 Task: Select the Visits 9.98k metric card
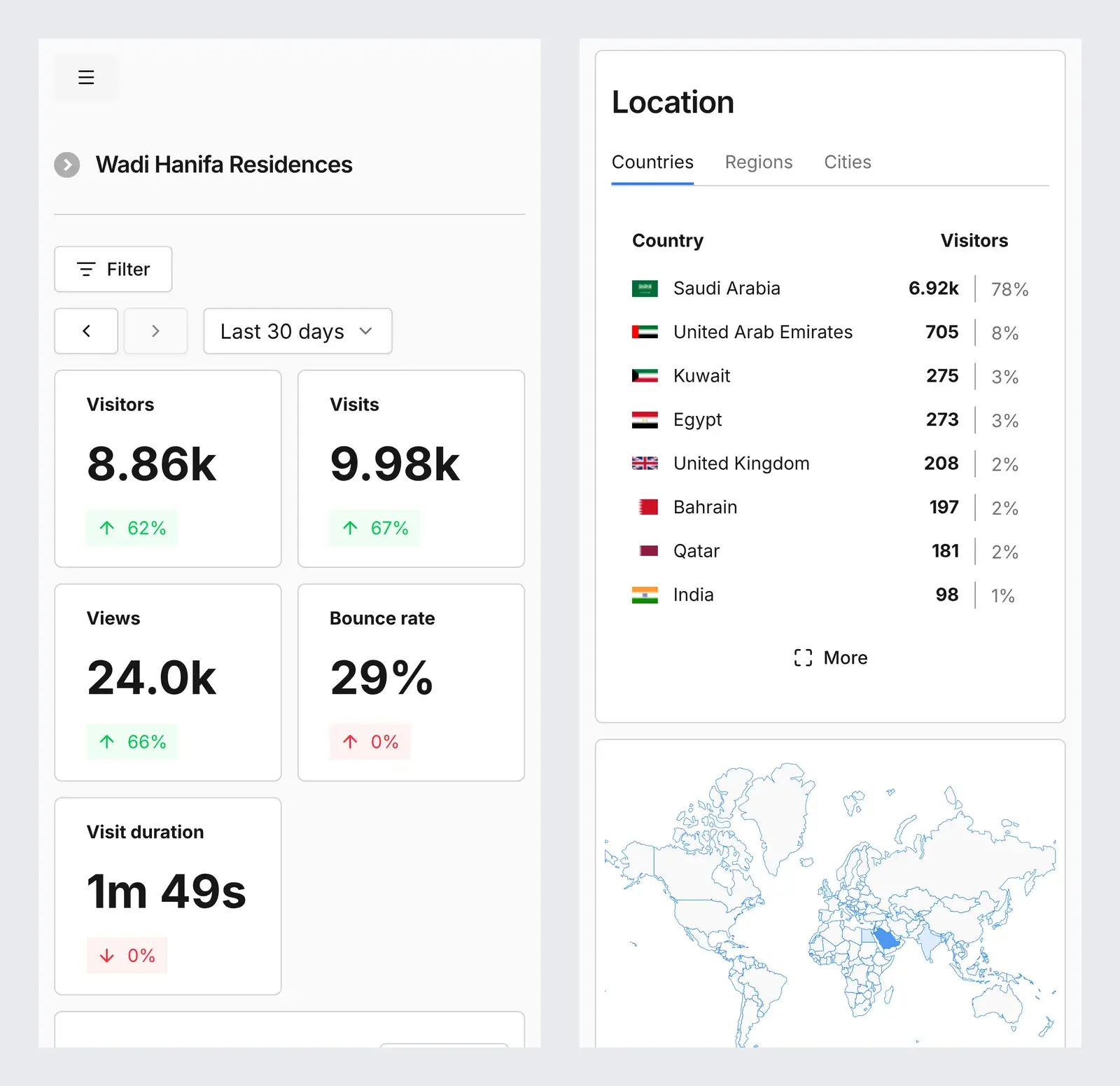coord(411,468)
